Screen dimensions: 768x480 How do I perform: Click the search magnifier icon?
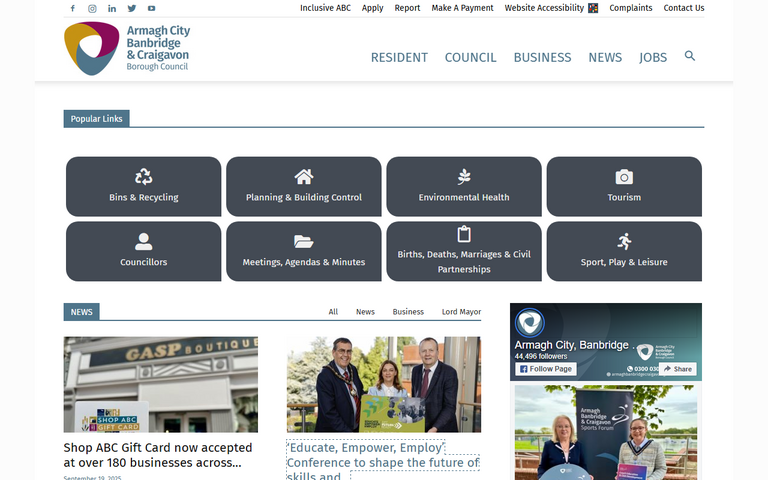pyautogui.click(x=689, y=56)
